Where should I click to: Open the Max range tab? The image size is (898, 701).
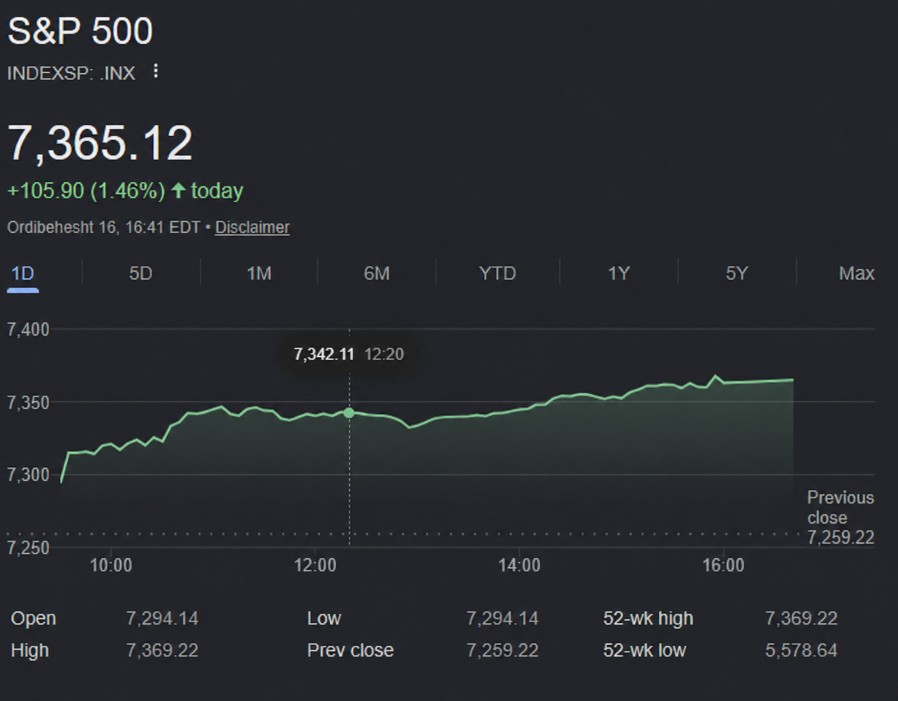point(856,273)
